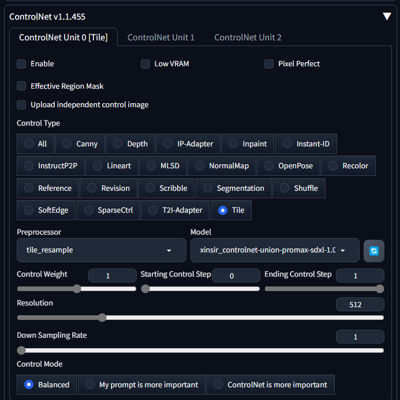Tick the Enable checkbox
The image size is (400, 400).
(x=21, y=64)
